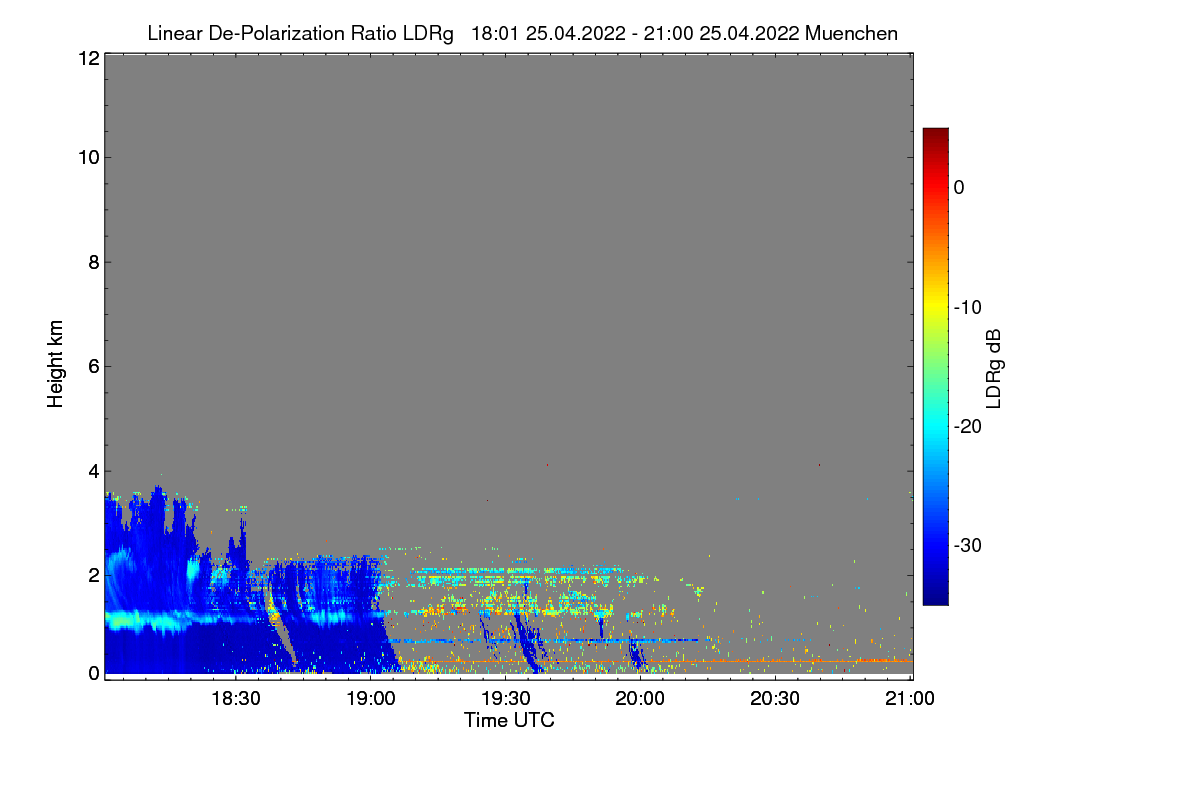Click the 'Height km' y-axis label
The width and height of the screenshot is (1200, 800).
(x=55, y=364)
